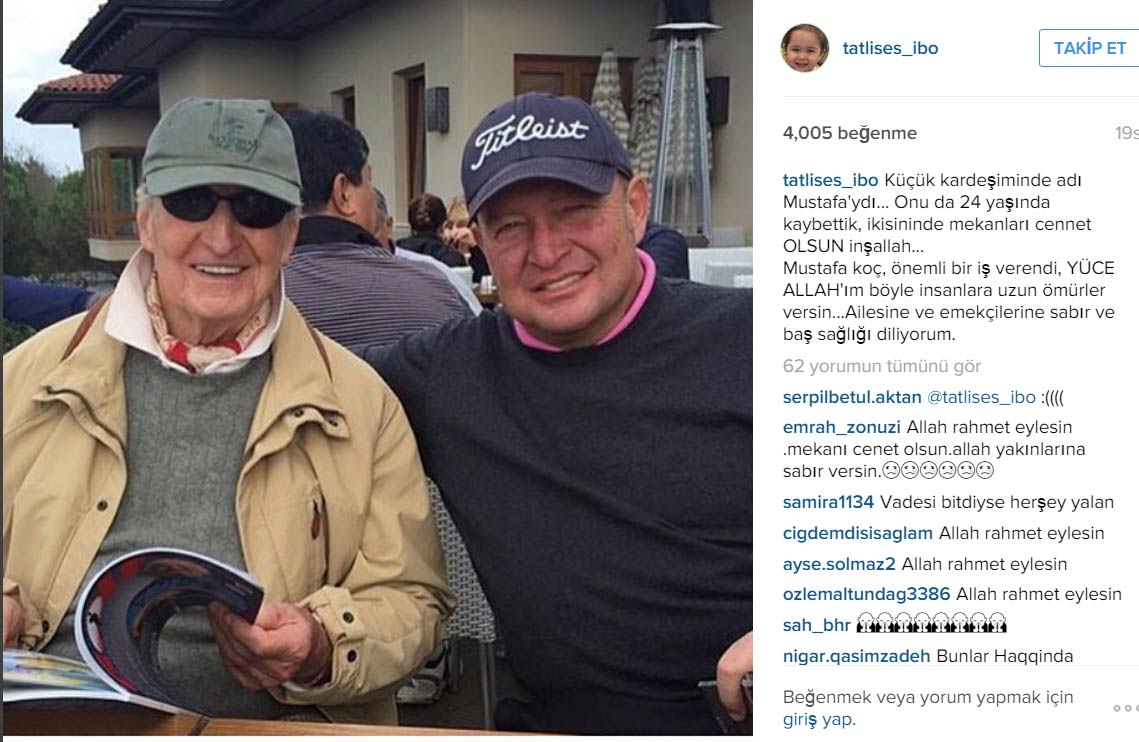Screen dimensions: 1139x742
Task: Click tatlises_ibo username in caption
Action: pos(830,180)
